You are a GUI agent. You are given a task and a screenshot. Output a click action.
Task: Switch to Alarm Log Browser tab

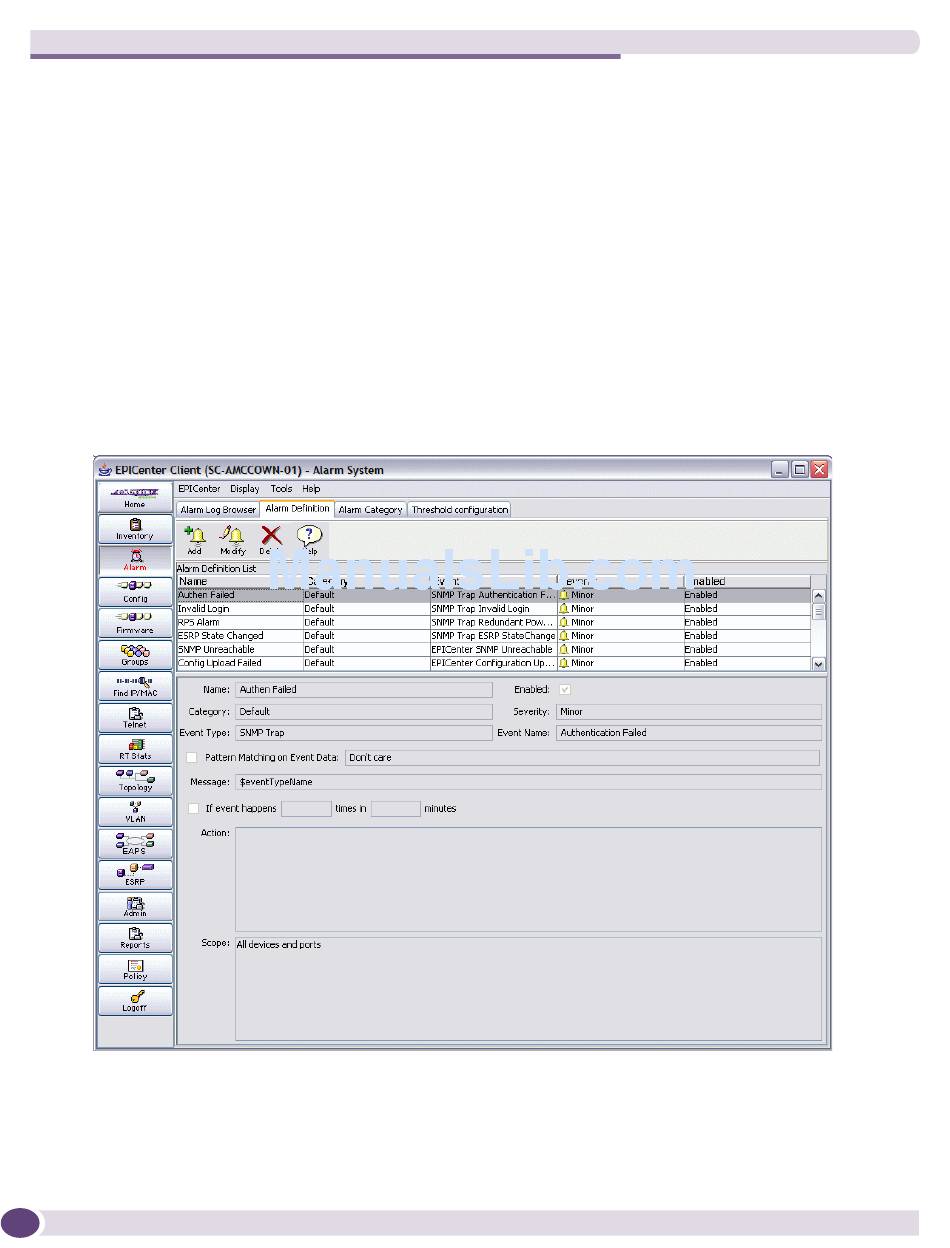218,510
